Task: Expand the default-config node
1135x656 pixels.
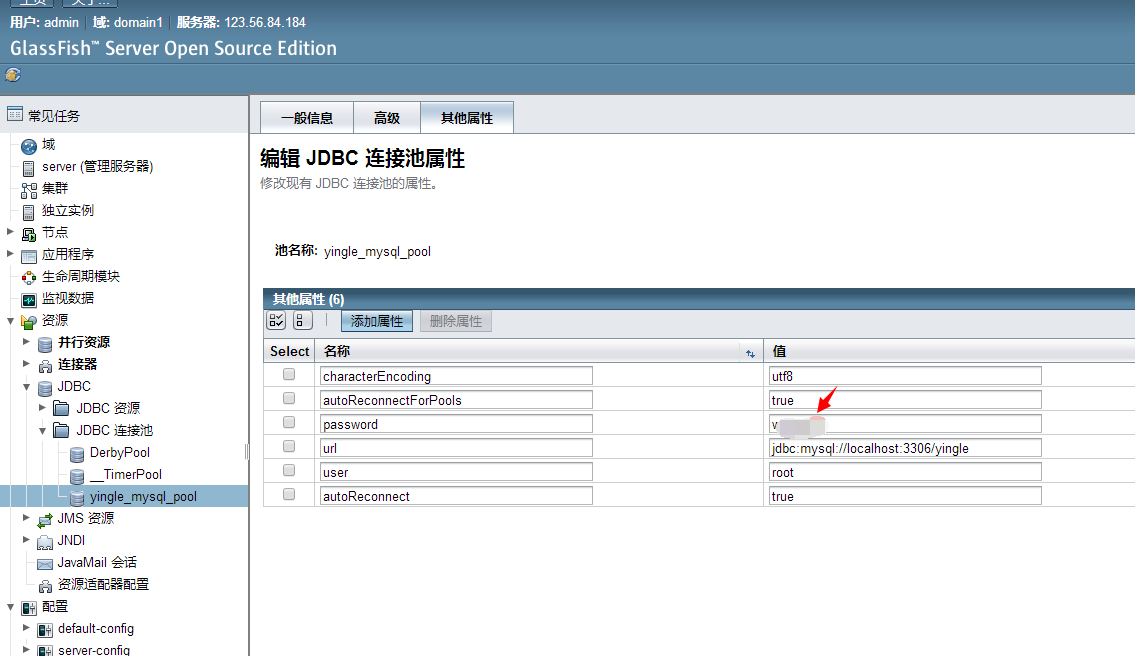Action: click(26, 628)
